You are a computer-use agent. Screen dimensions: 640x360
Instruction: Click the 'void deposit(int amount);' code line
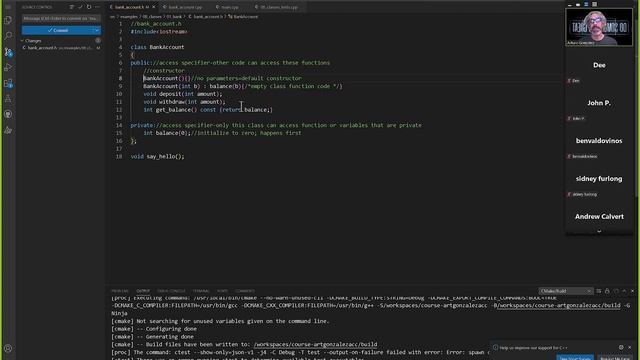coord(183,94)
